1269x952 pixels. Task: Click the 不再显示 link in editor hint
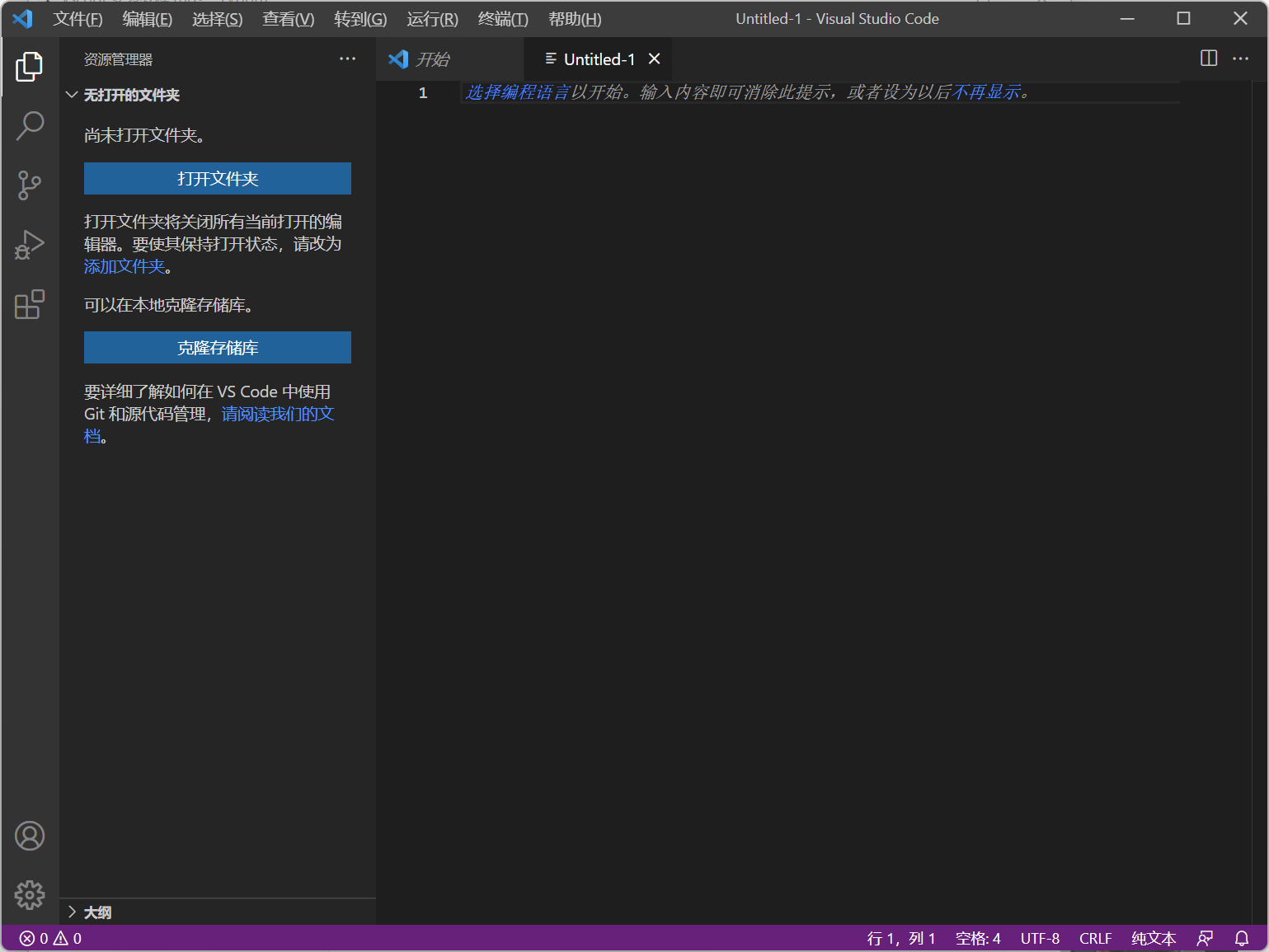[x=986, y=92]
